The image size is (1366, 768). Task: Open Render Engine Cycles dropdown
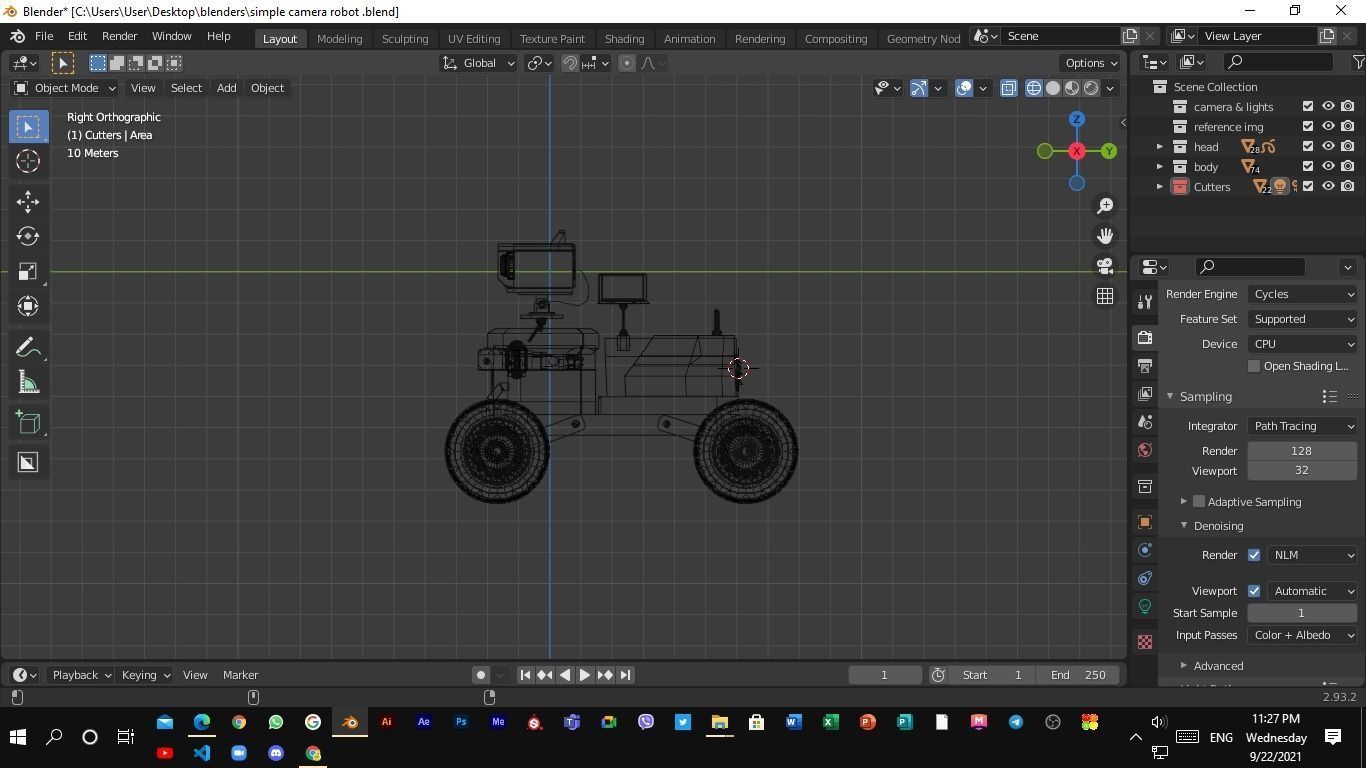[1302, 294]
